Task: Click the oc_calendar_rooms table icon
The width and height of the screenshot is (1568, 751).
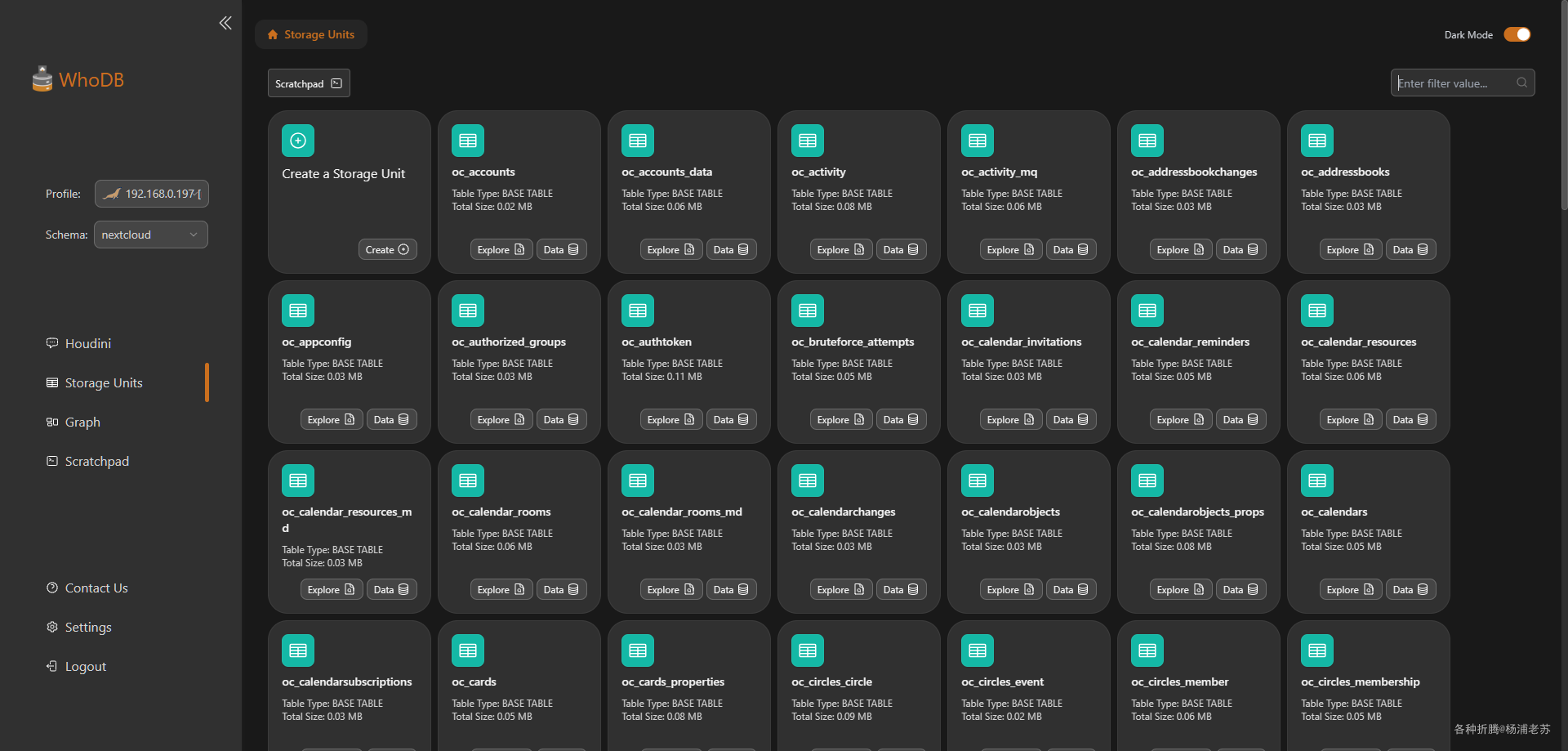Action: pos(468,481)
